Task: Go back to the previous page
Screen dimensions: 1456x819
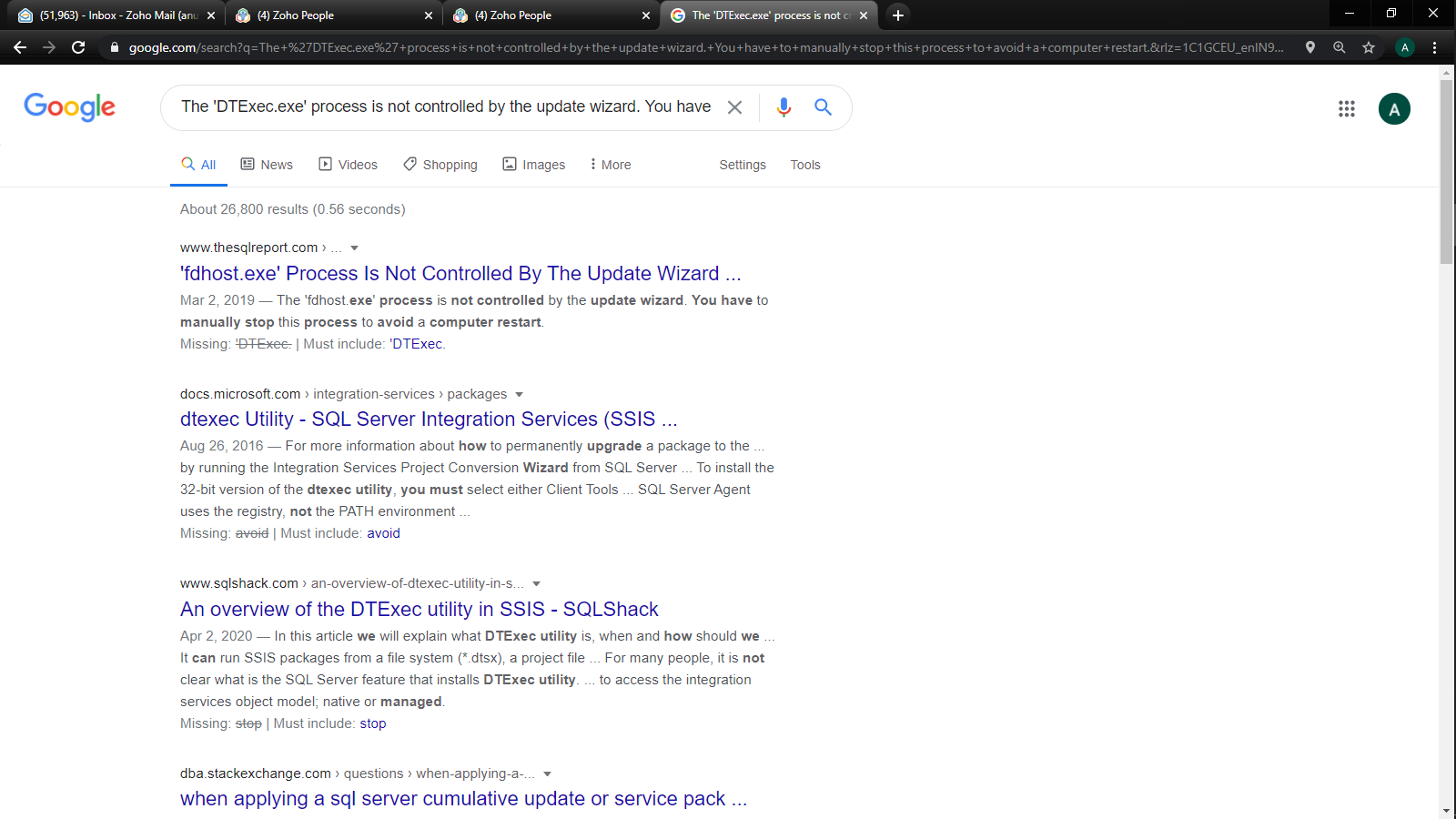Action: [x=20, y=47]
